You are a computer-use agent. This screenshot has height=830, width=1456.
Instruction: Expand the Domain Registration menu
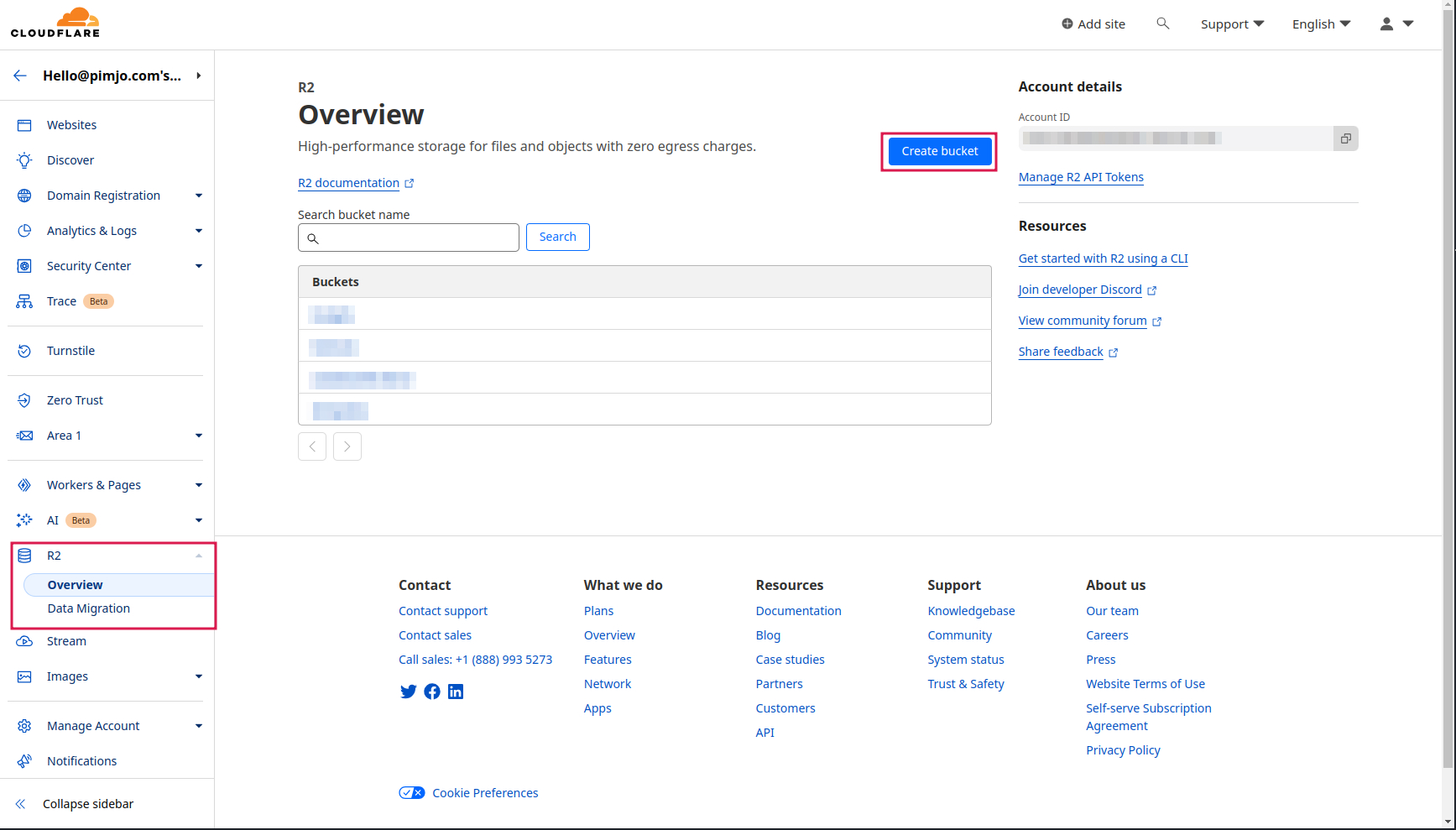click(x=198, y=196)
